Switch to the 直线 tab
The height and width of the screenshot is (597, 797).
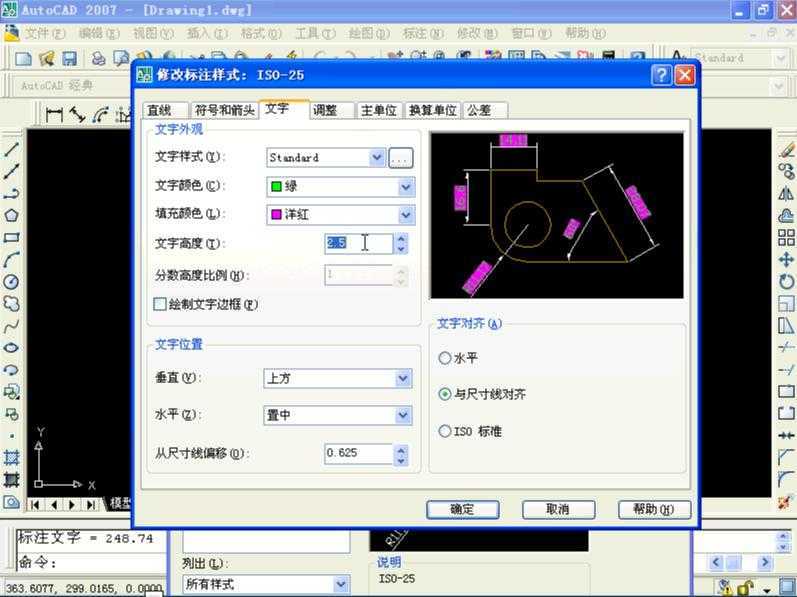click(165, 110)
